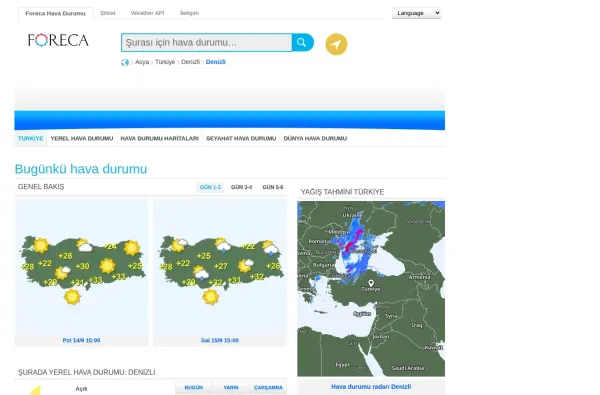Screen dimensions: 600x395
Task: Open the Weather API tab
Action: pyautogui.click(x=147, y=13)
